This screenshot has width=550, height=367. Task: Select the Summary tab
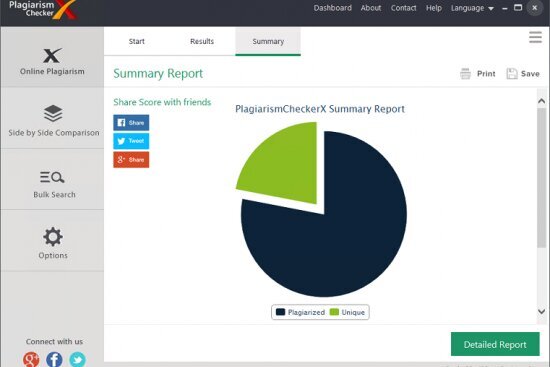[268, 41]
